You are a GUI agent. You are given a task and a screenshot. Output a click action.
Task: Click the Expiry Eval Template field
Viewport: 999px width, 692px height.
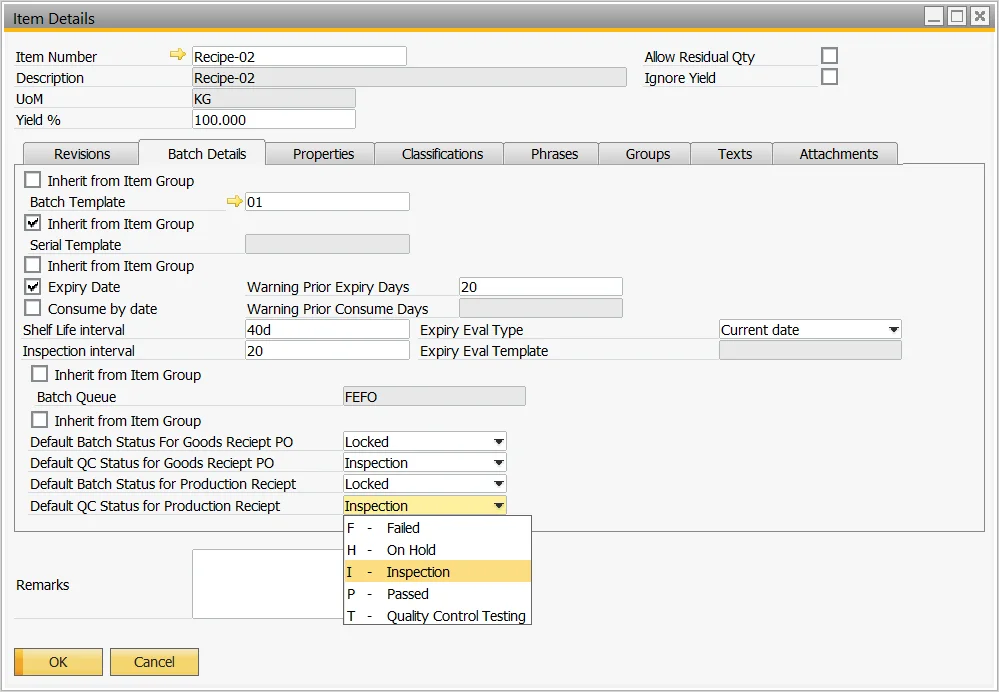pyautogui.click(x=810, y=350)
